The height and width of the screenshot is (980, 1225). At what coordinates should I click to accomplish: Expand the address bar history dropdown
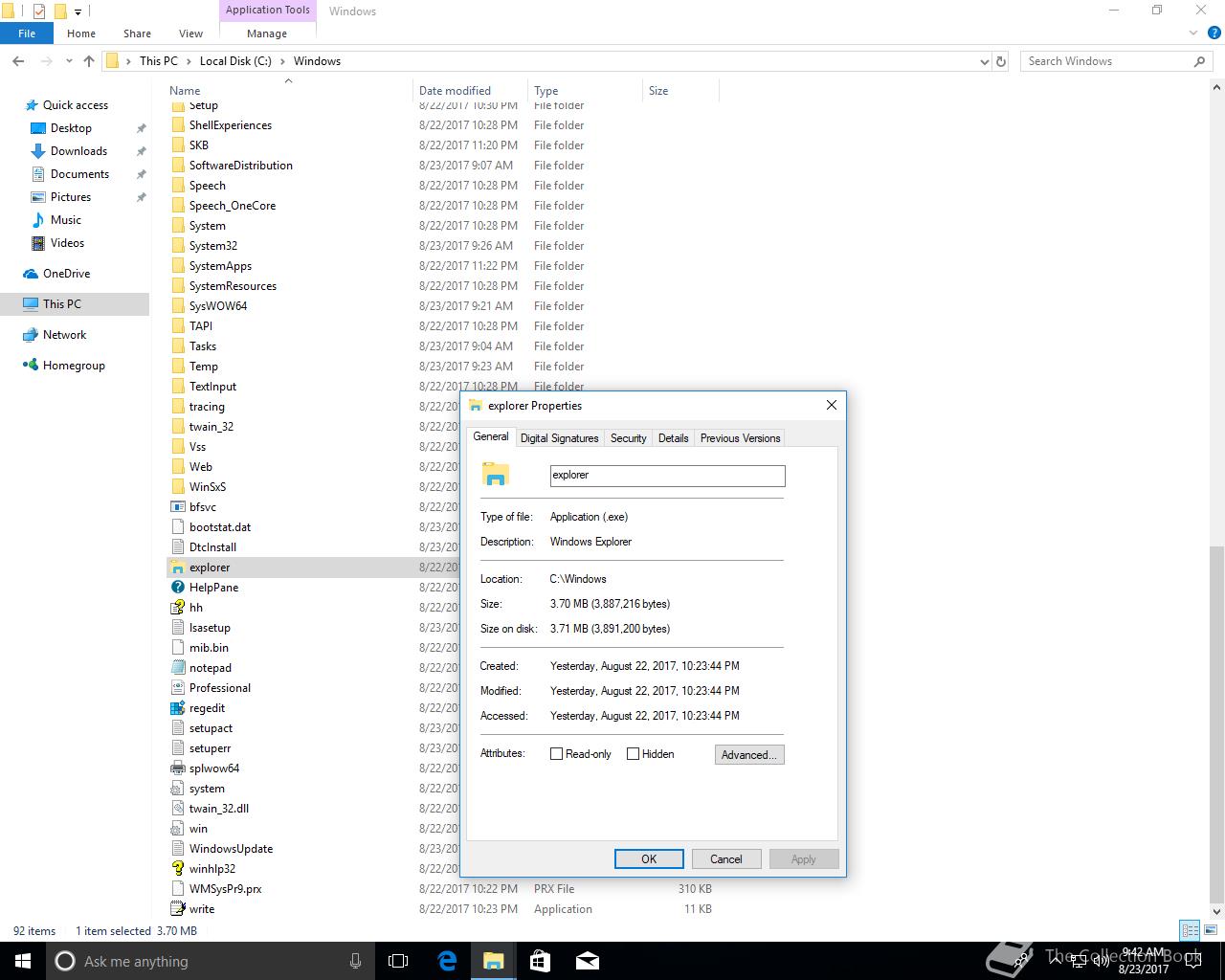pos(984,61)
